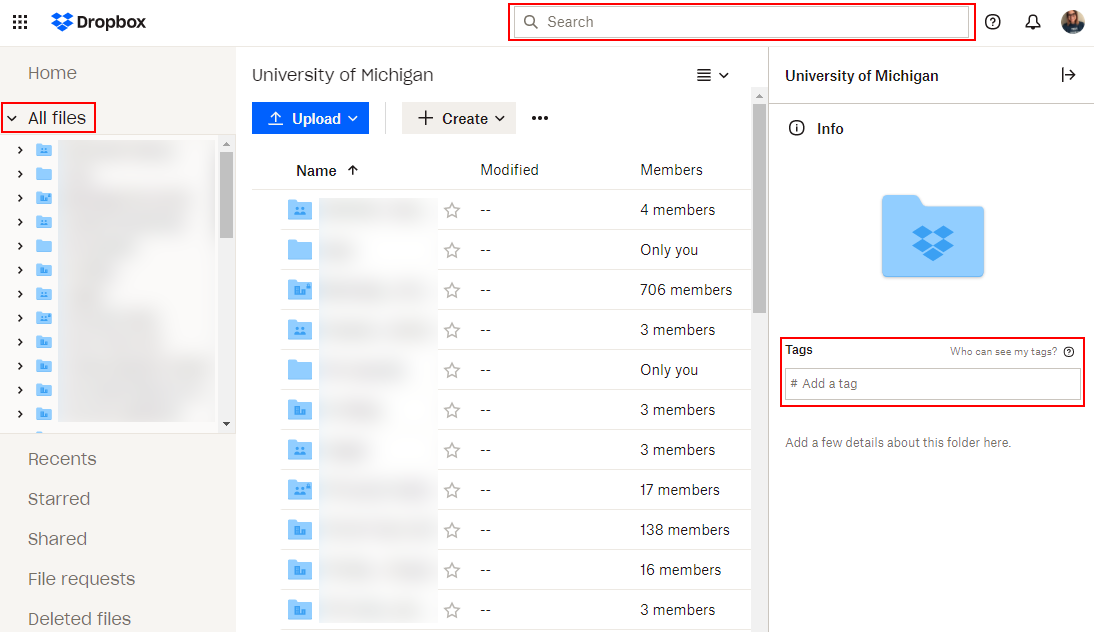
Task: Open the Create dropdown menu
Action: tap(459, 118)
